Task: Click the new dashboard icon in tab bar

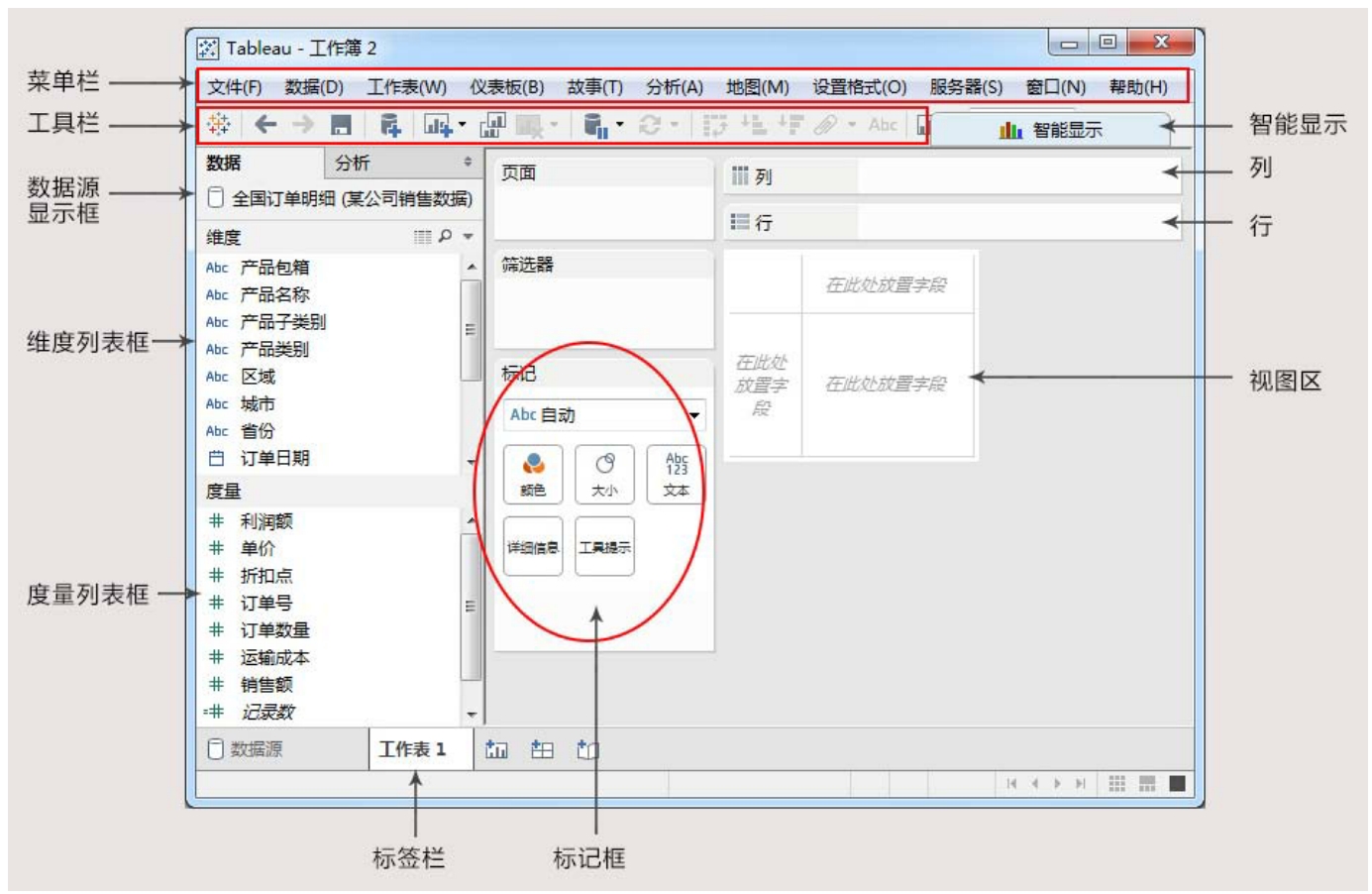Action: [542, 749]
